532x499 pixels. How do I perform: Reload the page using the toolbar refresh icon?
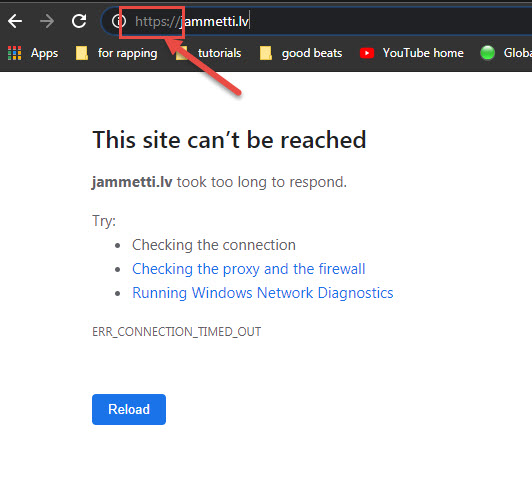tap(79, 21)
